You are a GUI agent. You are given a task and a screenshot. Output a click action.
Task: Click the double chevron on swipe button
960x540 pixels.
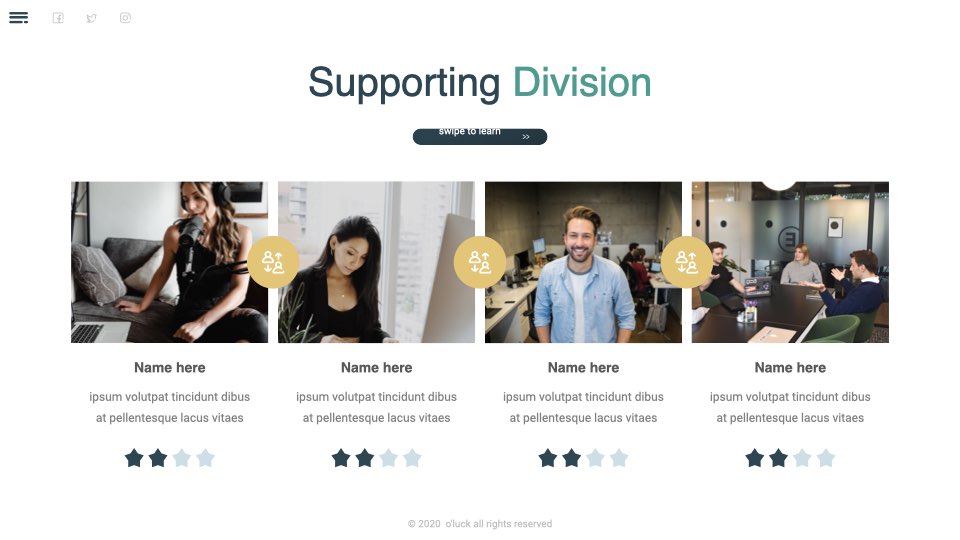point(526,137)
